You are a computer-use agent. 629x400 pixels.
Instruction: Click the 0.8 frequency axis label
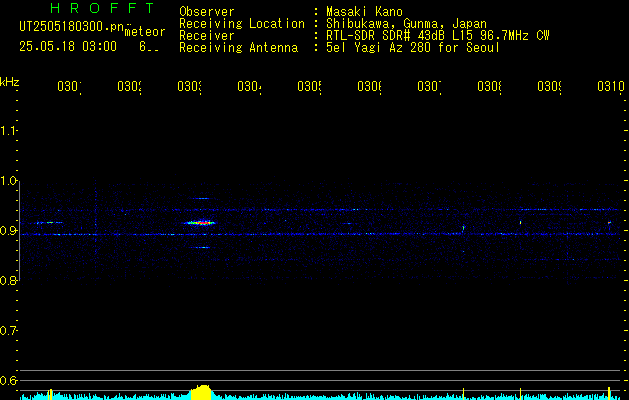click(9, 280)
